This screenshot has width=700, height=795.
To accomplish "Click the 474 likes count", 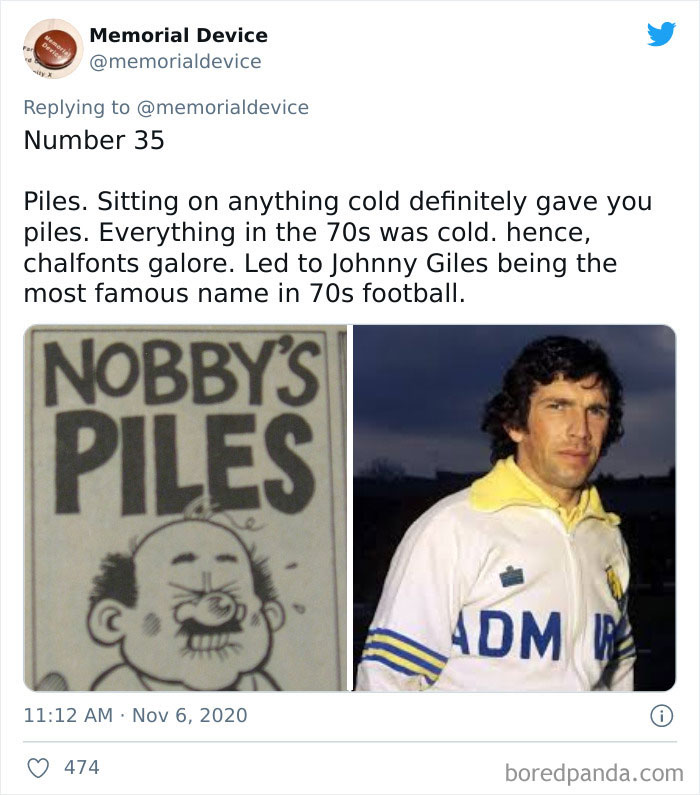I will coord(81,767).
